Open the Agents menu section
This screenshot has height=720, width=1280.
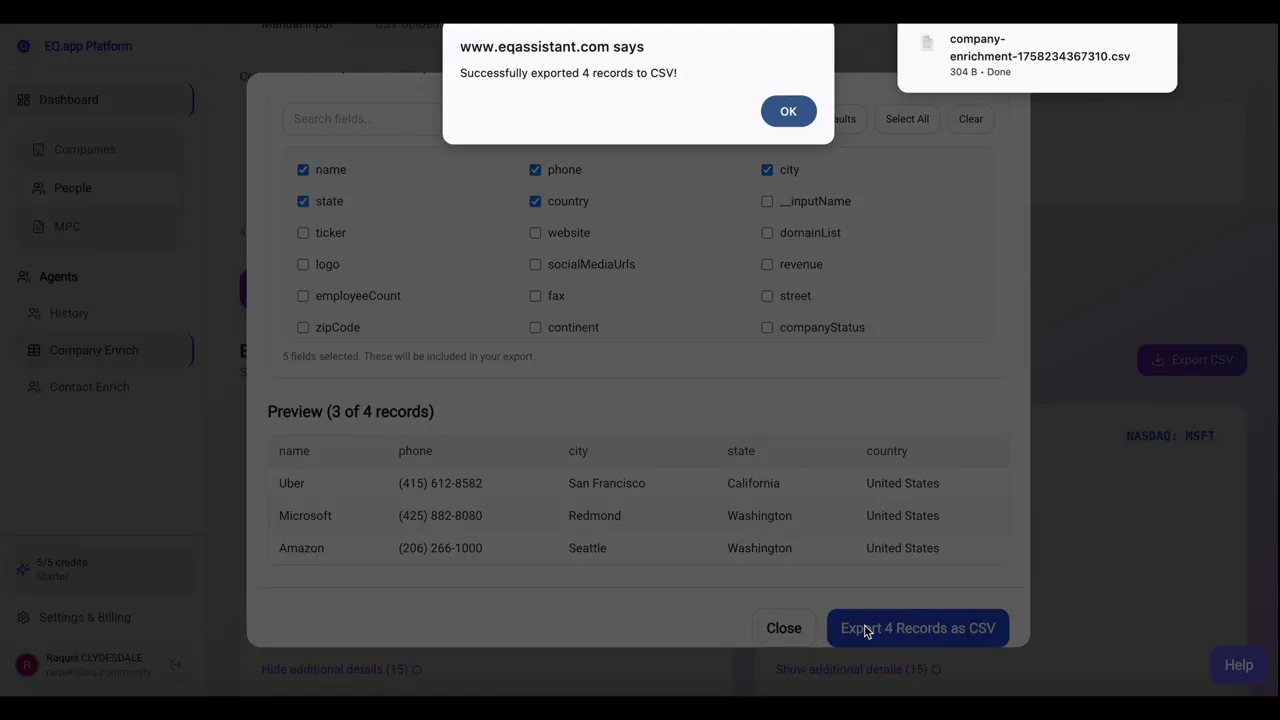pyautogui.click(x=58, y=277)
